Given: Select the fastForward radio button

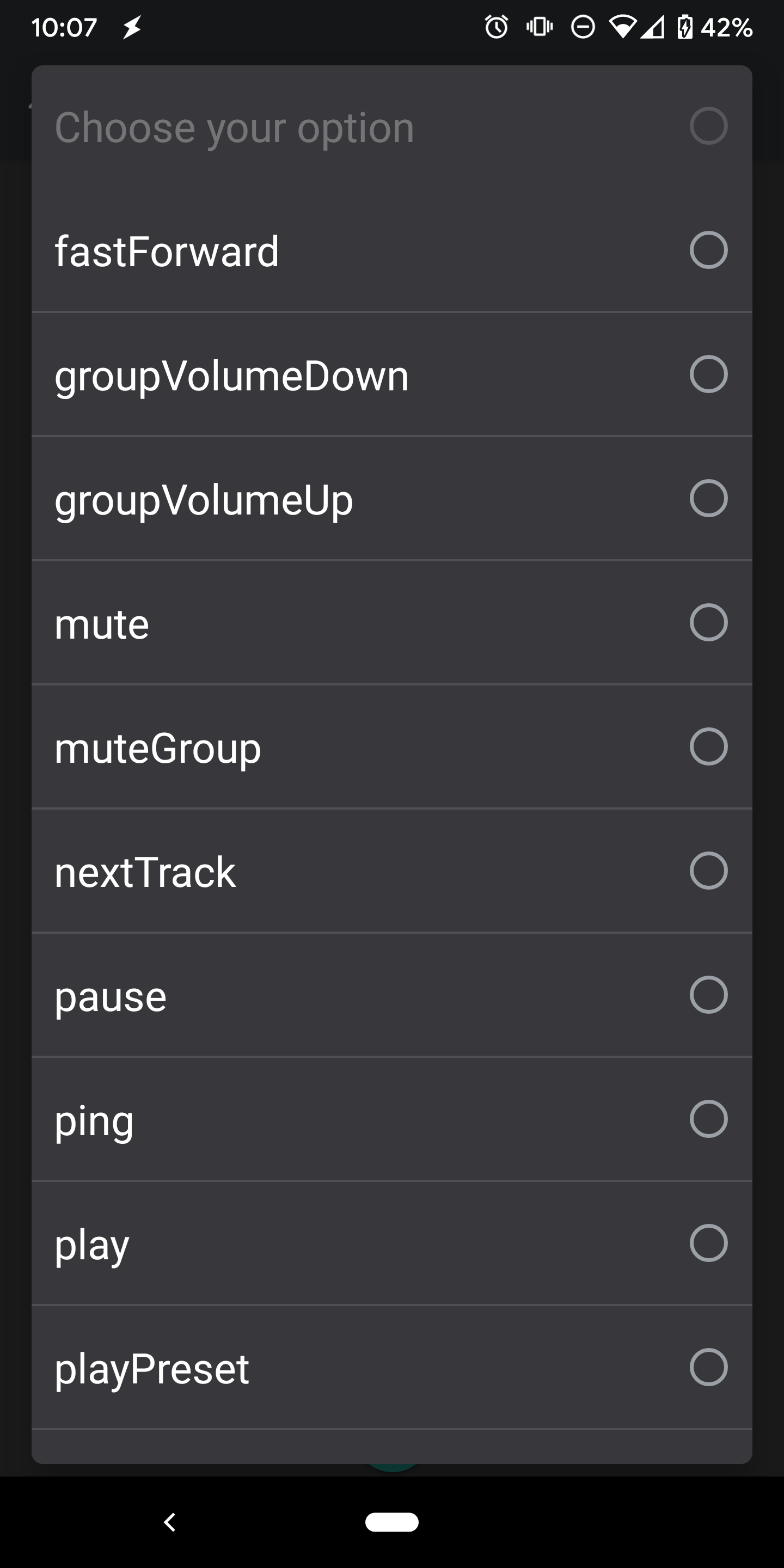Looking at the screenshot, I should [x=708, y=249].
